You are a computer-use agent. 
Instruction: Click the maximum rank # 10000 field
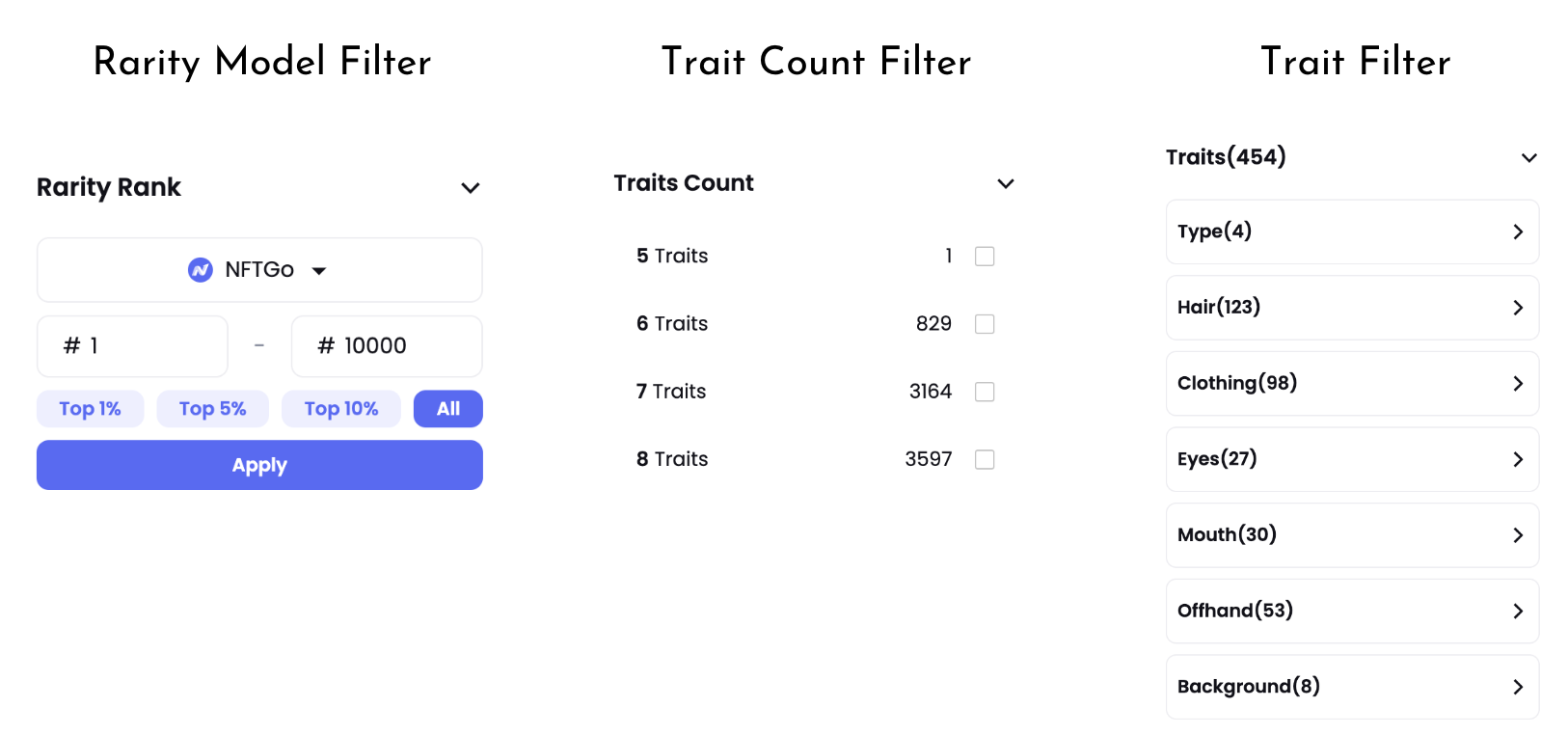pyautogui.click(x=387, y=346)
